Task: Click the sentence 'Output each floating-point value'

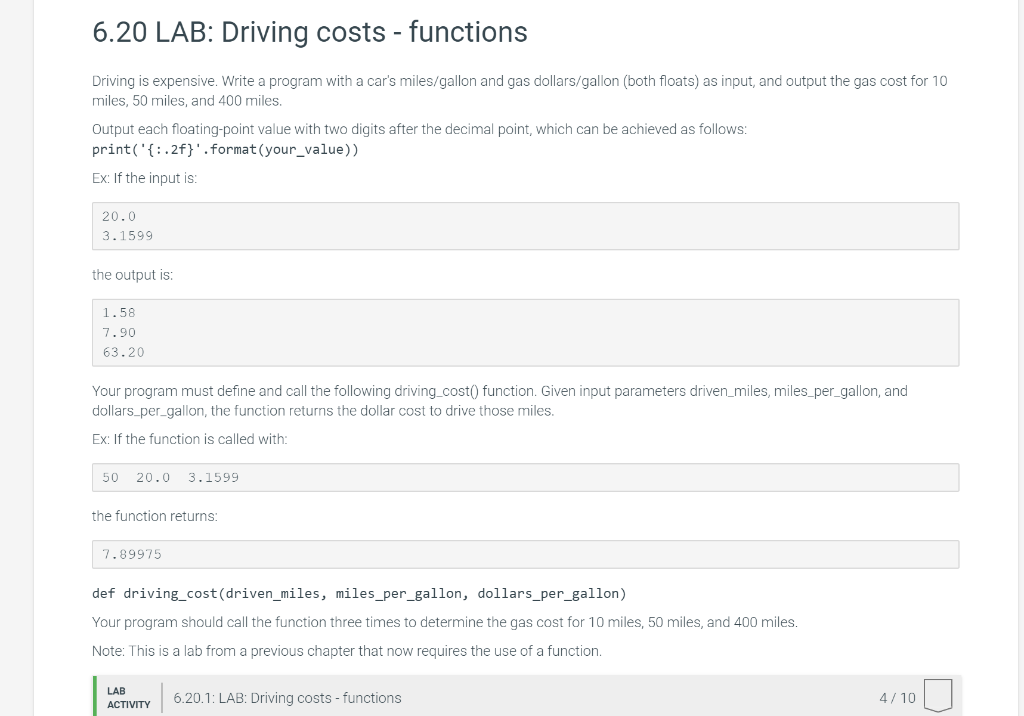Action: click(419, 129)
